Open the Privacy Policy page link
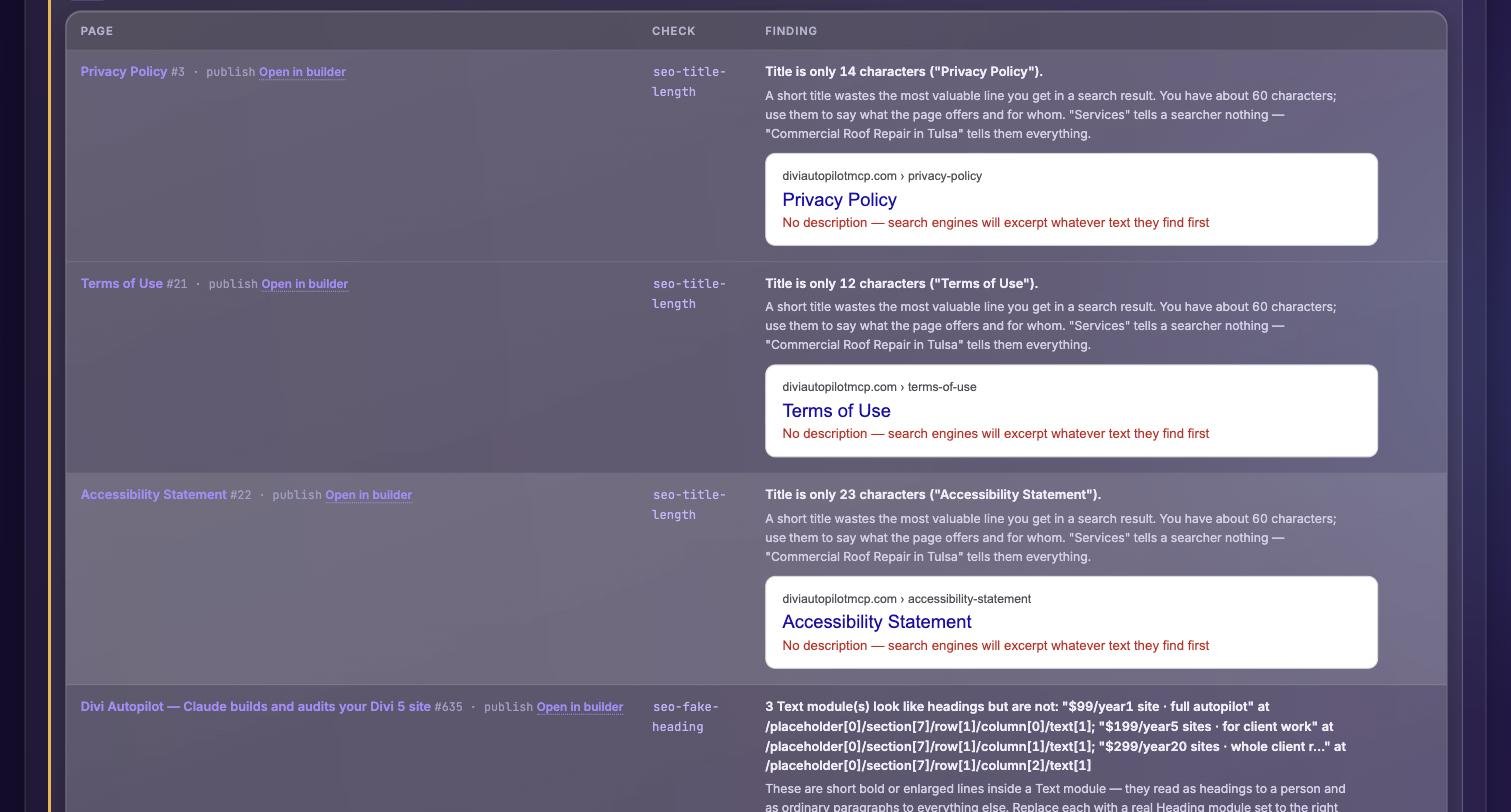The image size is (1511, 812). (124, 72)
